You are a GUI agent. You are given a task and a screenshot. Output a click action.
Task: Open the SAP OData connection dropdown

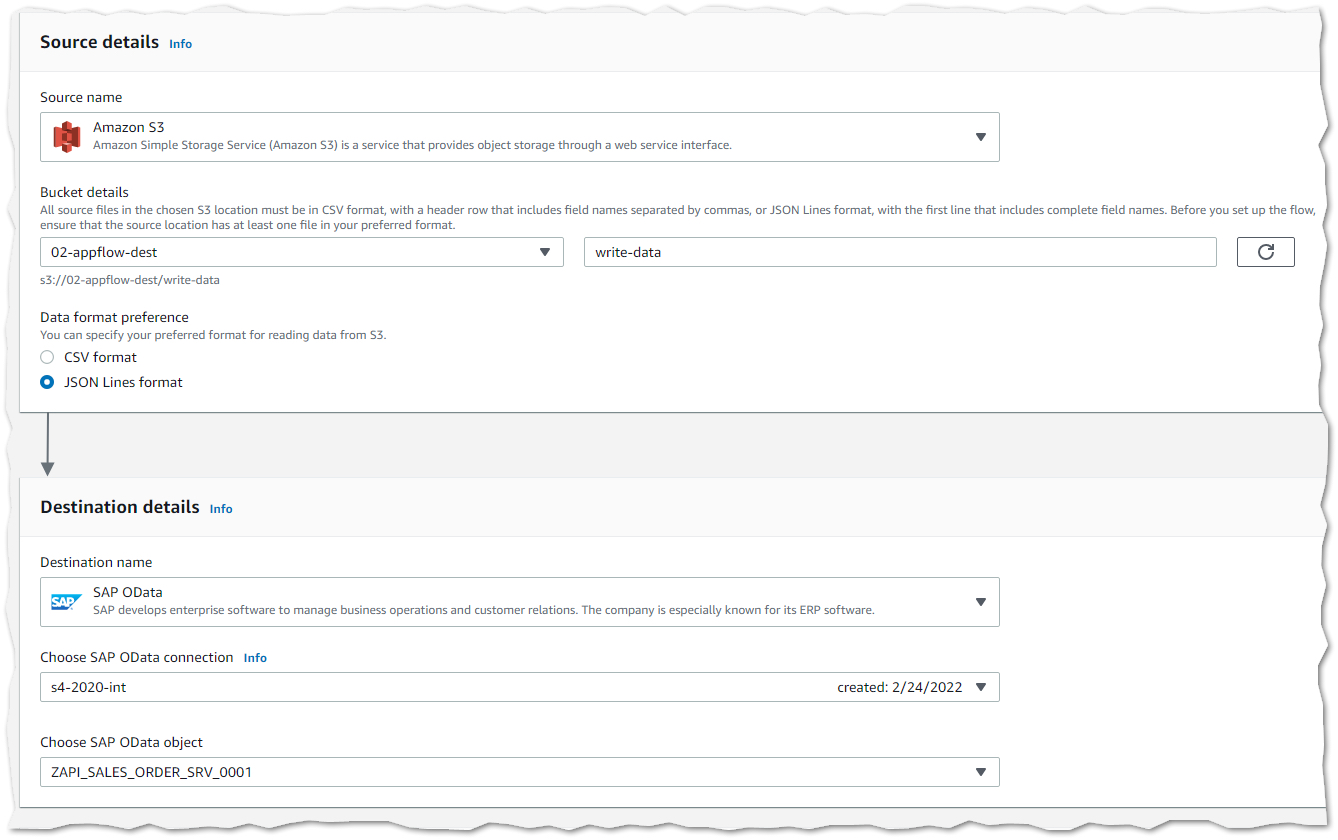click(x=520, y=687)
